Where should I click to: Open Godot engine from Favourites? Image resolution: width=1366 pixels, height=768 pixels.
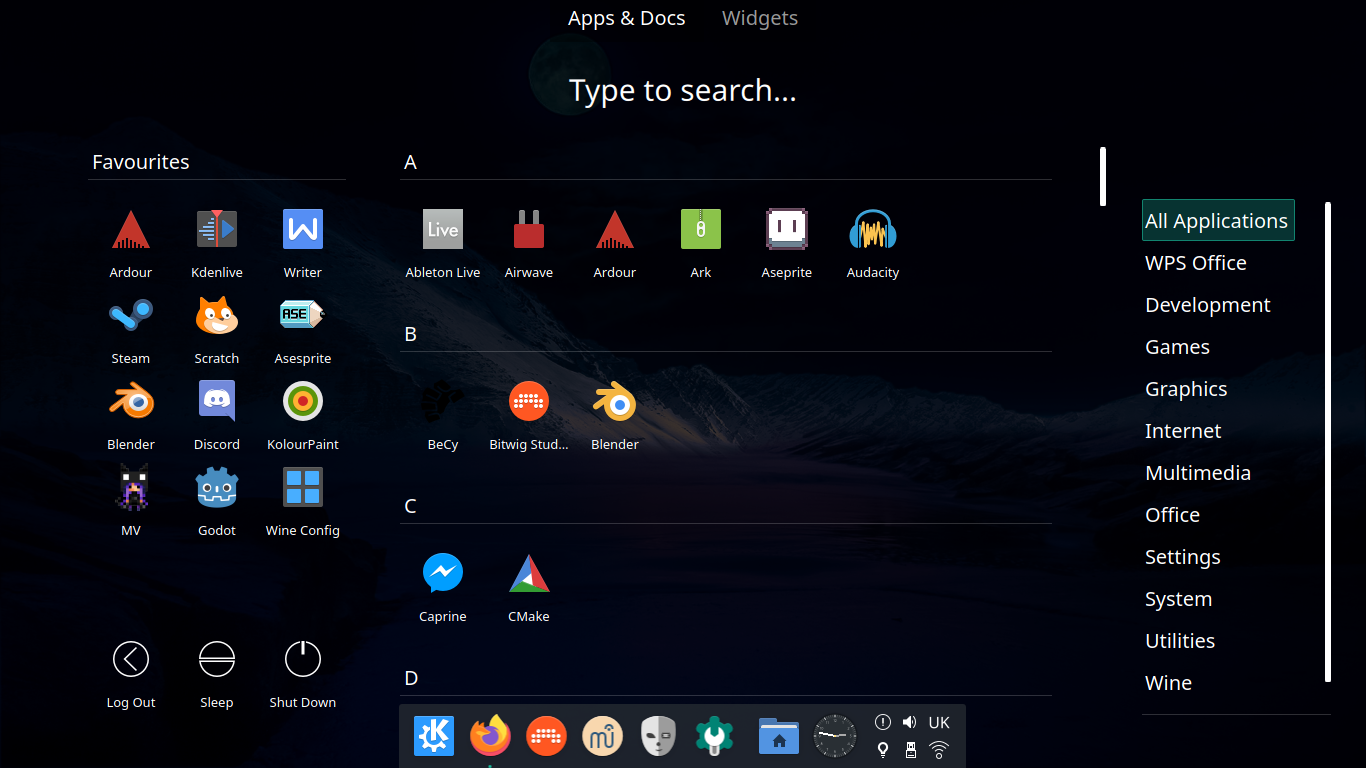click(x=217, y=501)
